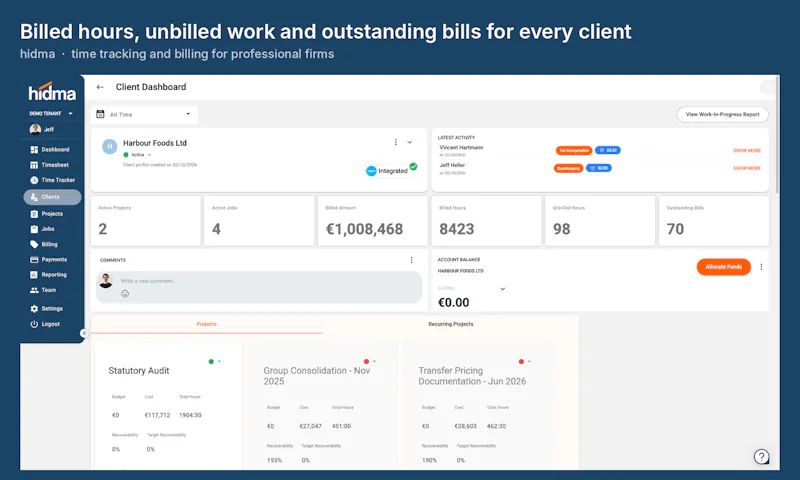The image size is (800, 480).
Task: Click Group Consolidation total hours 451:00
Action: 341,426
